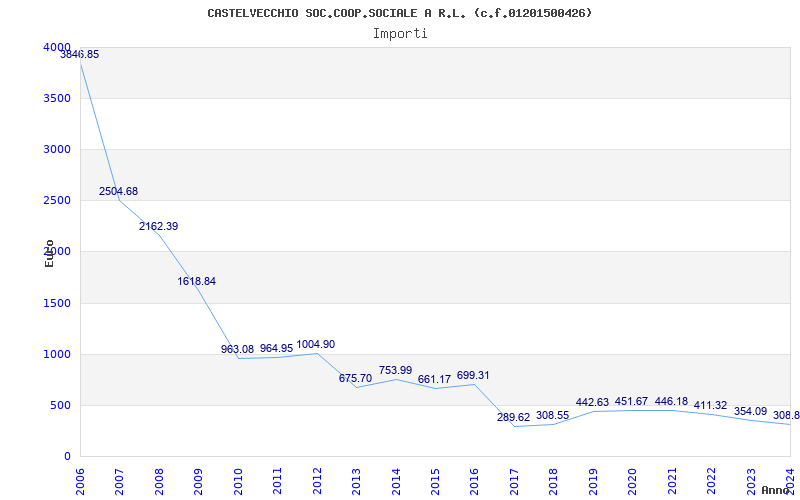Click the Anno x-axis title

click(x=775, y=490)
